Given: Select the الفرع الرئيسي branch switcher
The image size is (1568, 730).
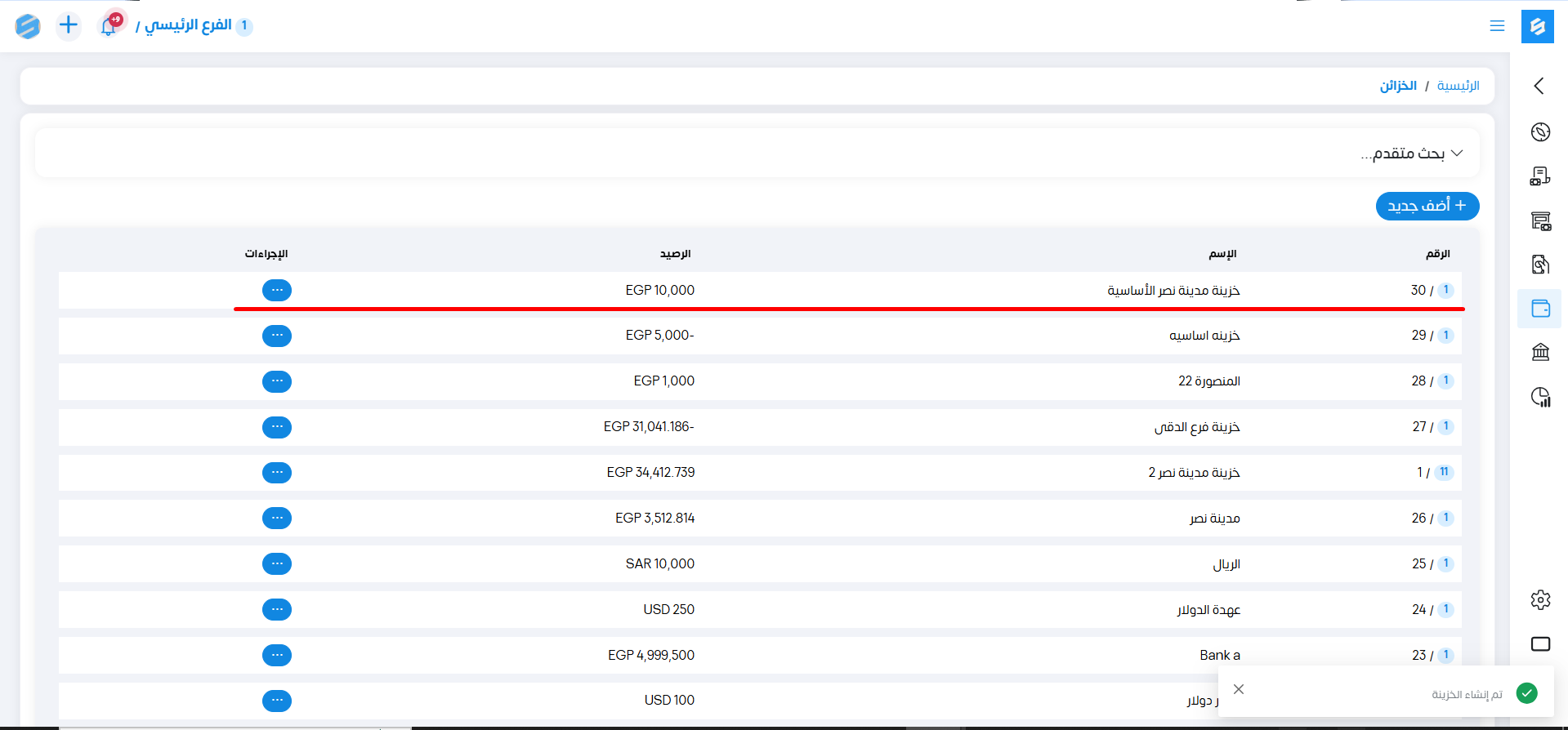Looking at the screenshot, I should tap(188, 25).
